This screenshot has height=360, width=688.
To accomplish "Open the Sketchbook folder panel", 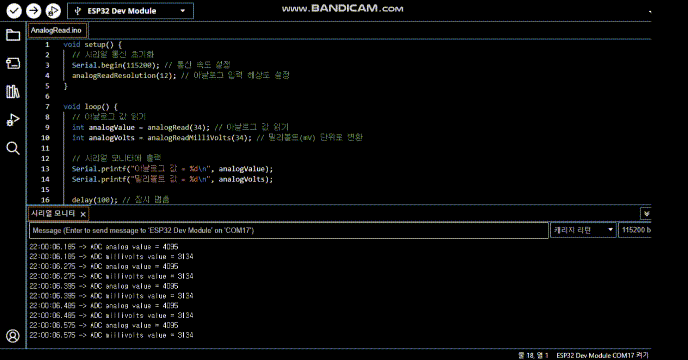I will (13, 35).
